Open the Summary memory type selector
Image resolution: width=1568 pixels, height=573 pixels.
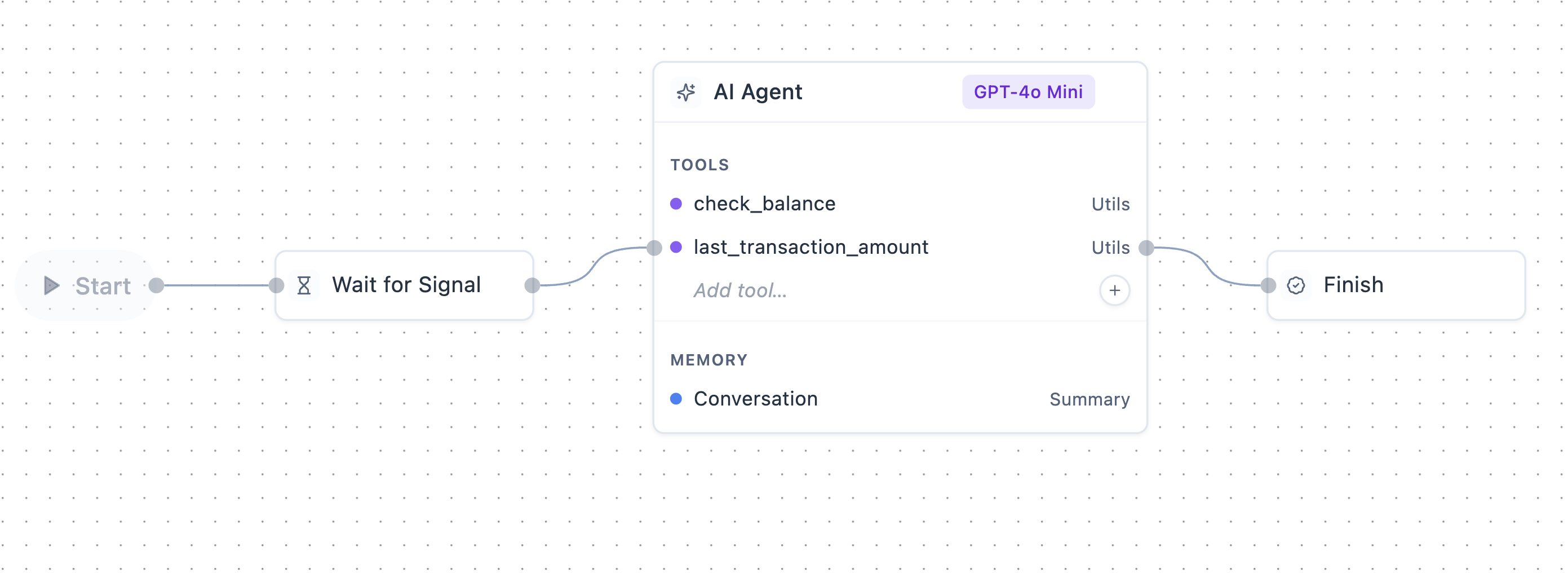pyautogui.click(x=1089, y=399)
